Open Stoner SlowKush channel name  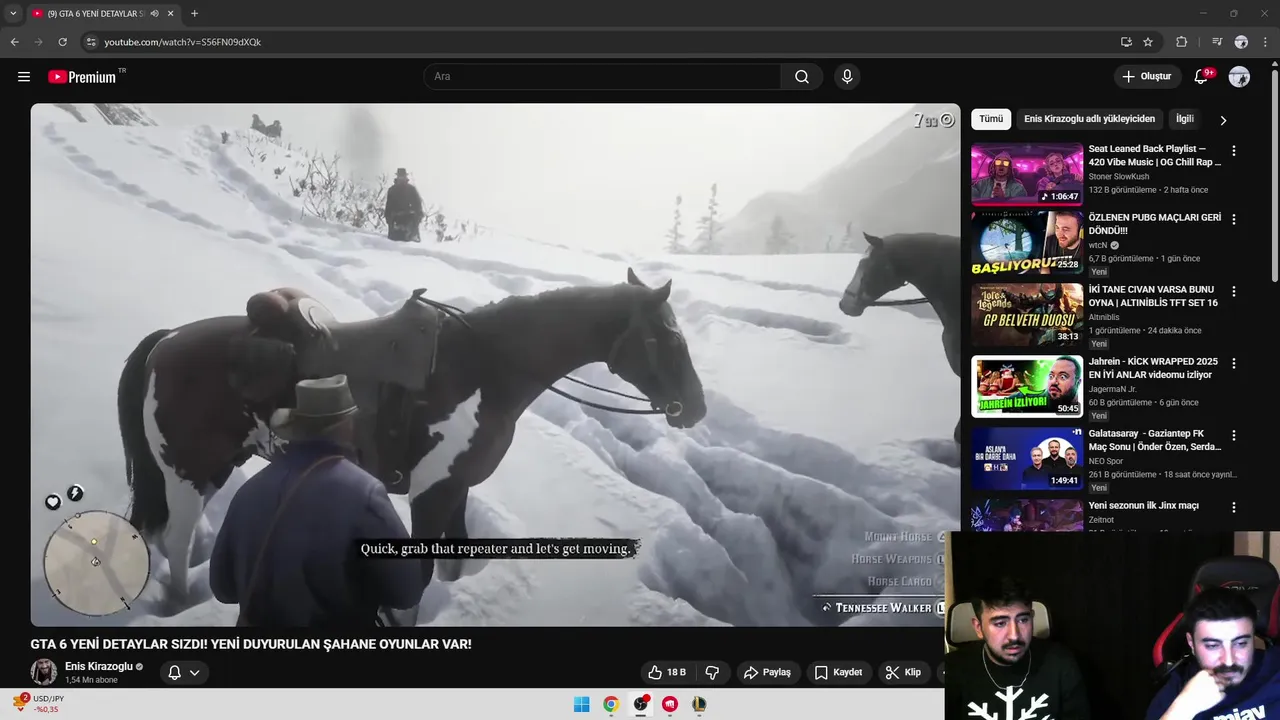(1119, 177)
